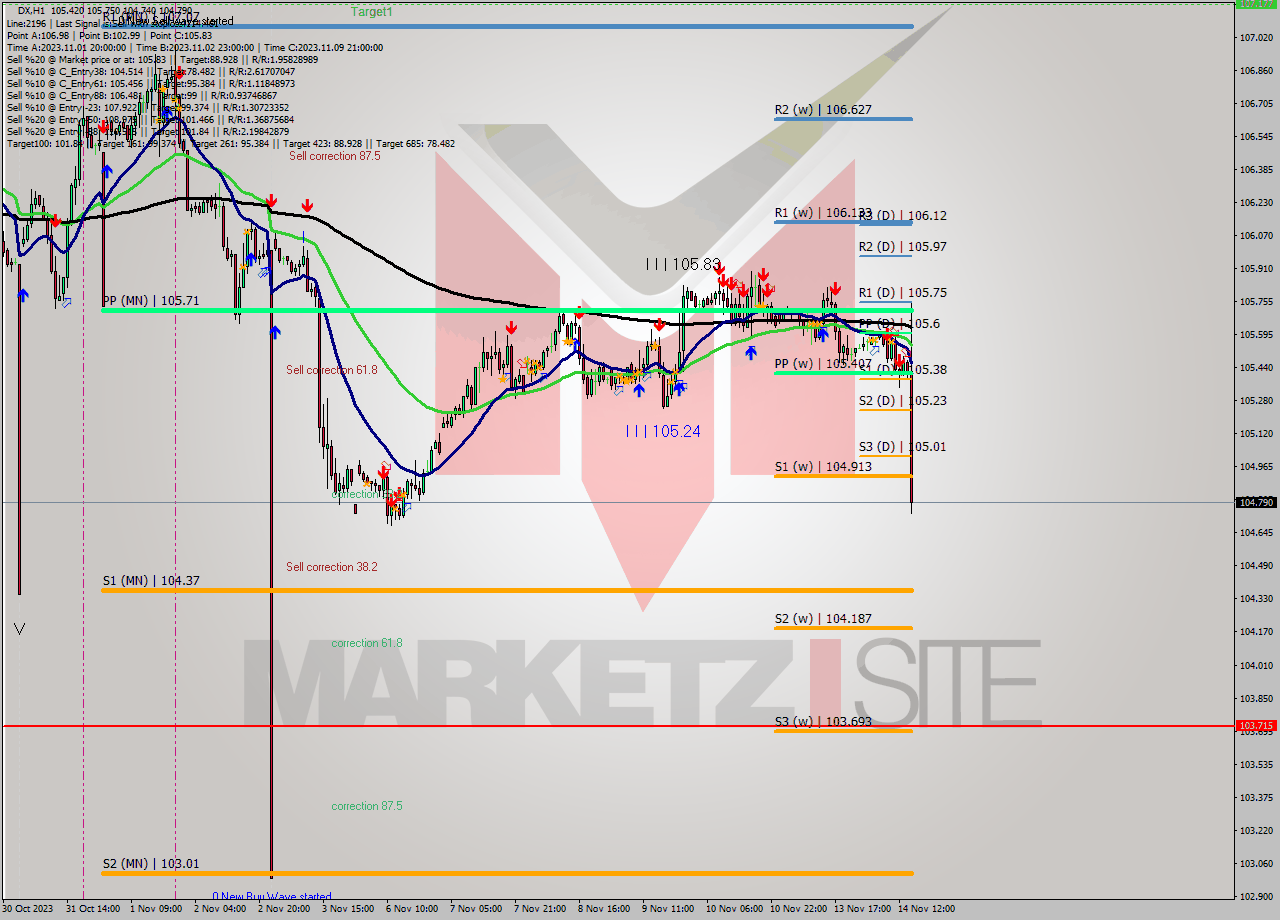The height and width of the screenshot is (920, 1280).
Task: Click the 'S3 (D) | 105.01' support label
Action: click(903, 447)
